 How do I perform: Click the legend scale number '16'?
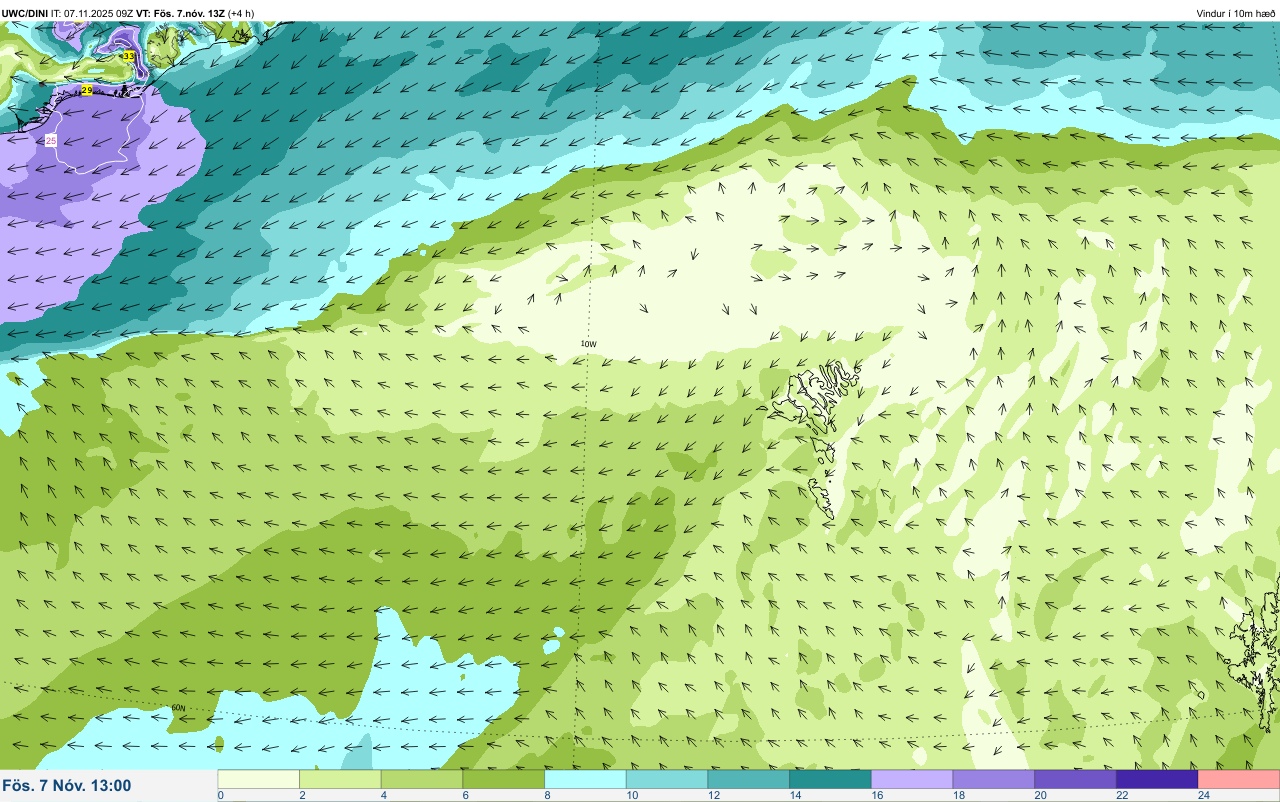pyautogui.click(x=877, y=795)
